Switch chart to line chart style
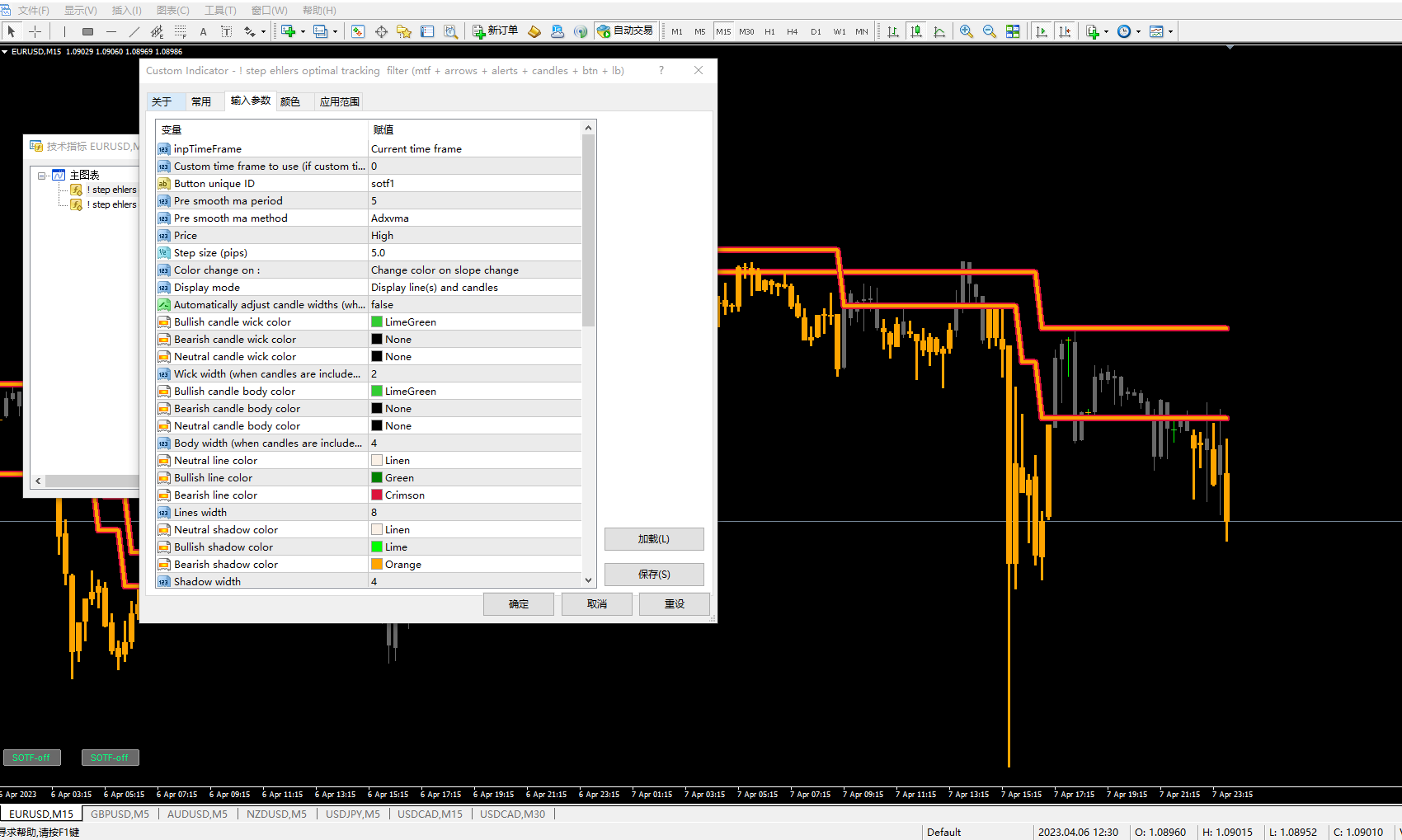Image resolution: width=1402 pixels, height=840 pixels. click(x=939, y=31)
